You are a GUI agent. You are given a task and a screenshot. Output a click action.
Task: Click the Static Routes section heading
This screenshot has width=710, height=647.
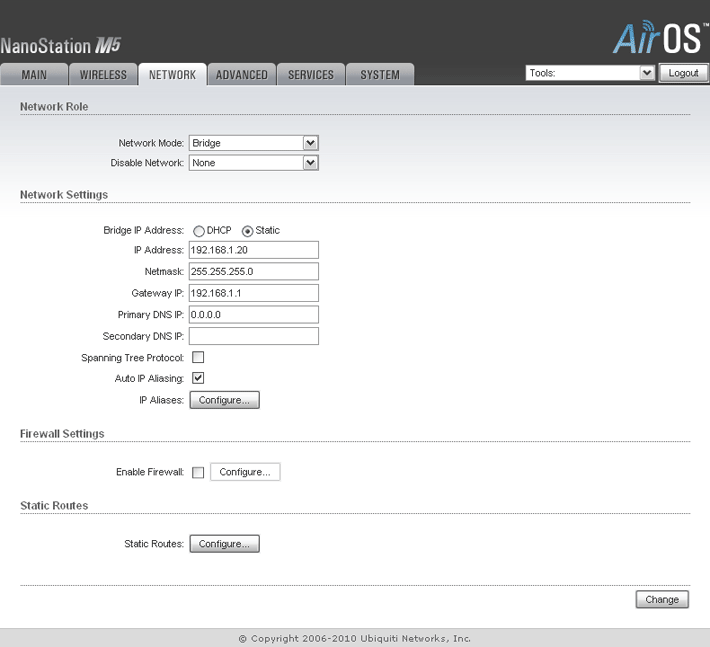54,506
